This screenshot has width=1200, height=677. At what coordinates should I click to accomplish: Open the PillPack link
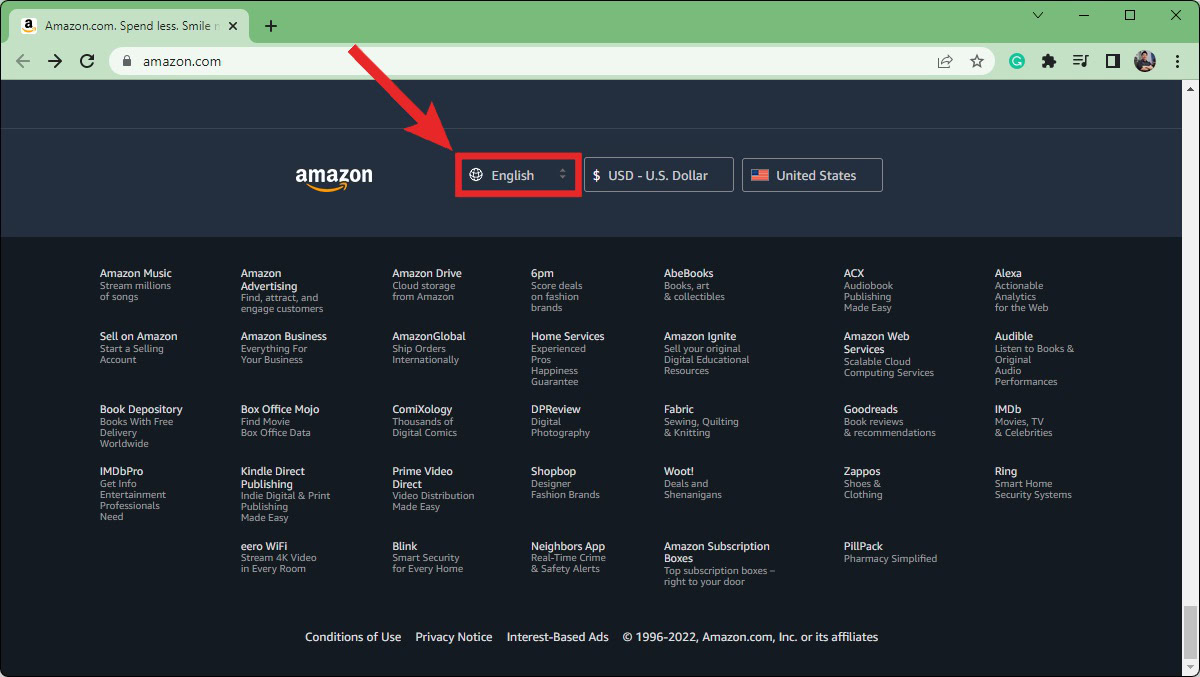point(864,546)
